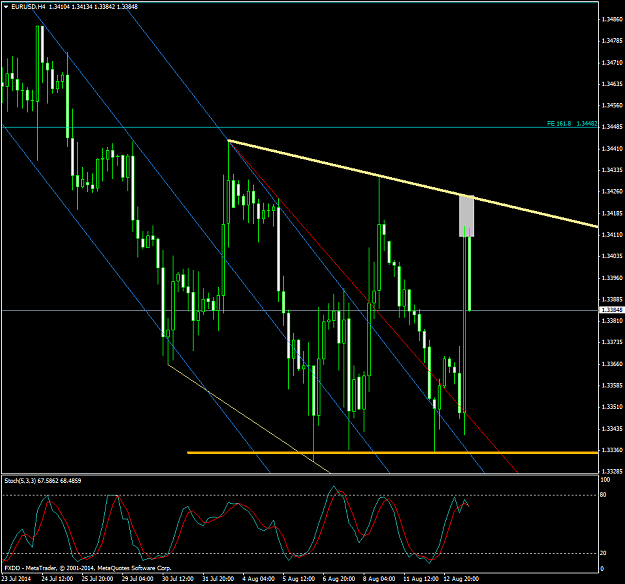625x584 pixels.
Task: Click the FXDD - MetaTrader copyright text
Action: (x=88, y=568)
